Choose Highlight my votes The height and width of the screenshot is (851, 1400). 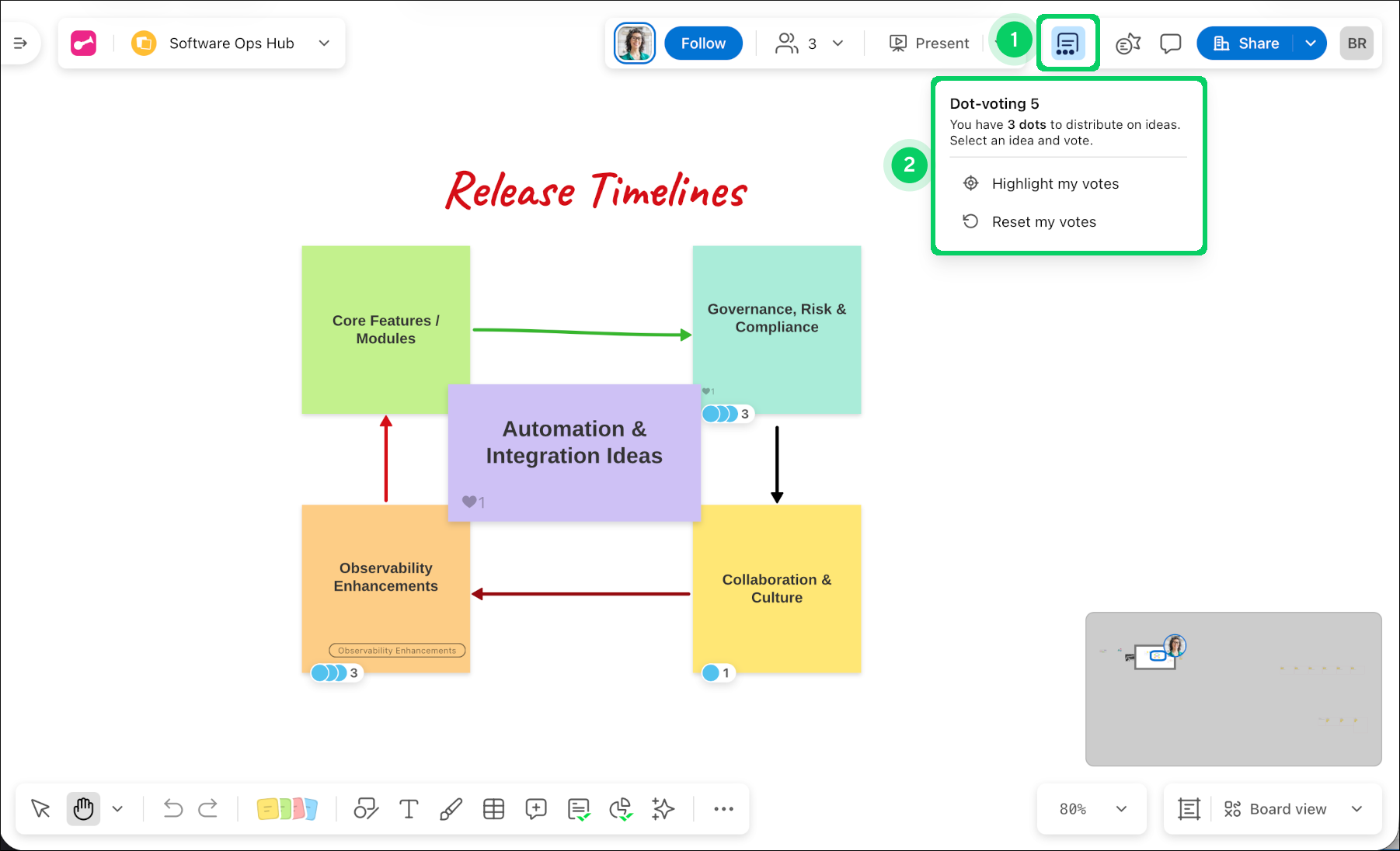(1055, 184)
